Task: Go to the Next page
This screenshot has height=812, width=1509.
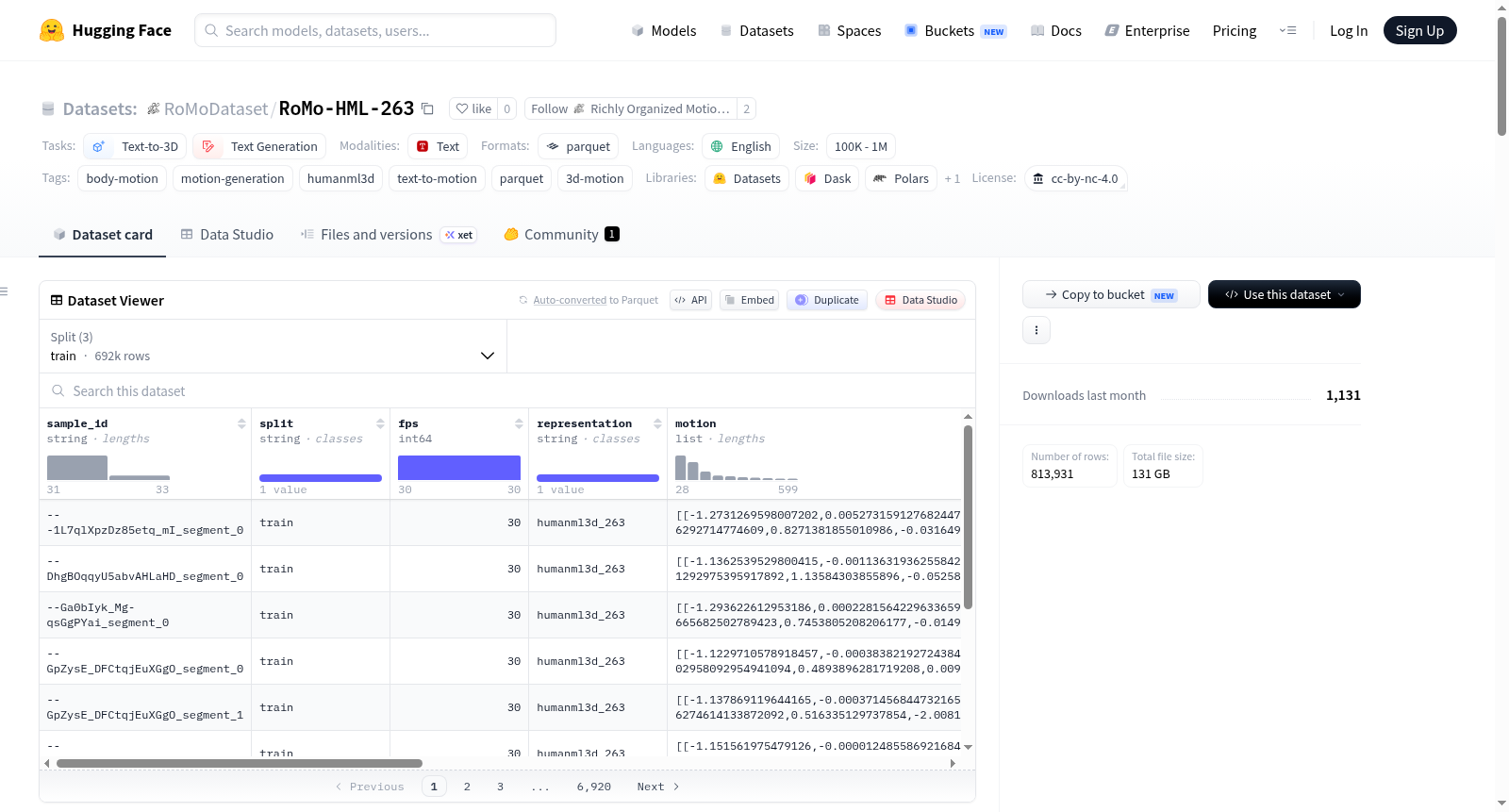Action: tap(658, 787)
